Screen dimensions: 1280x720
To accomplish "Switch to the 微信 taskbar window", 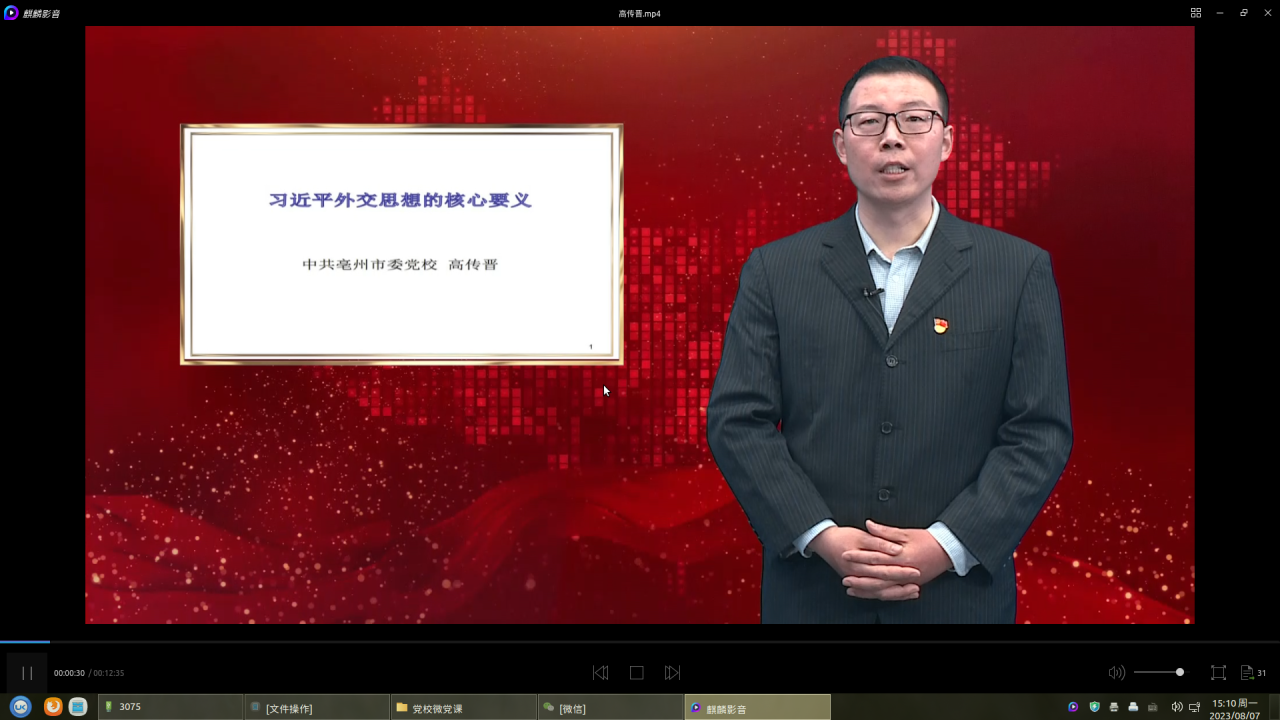I will click(608, 707).
